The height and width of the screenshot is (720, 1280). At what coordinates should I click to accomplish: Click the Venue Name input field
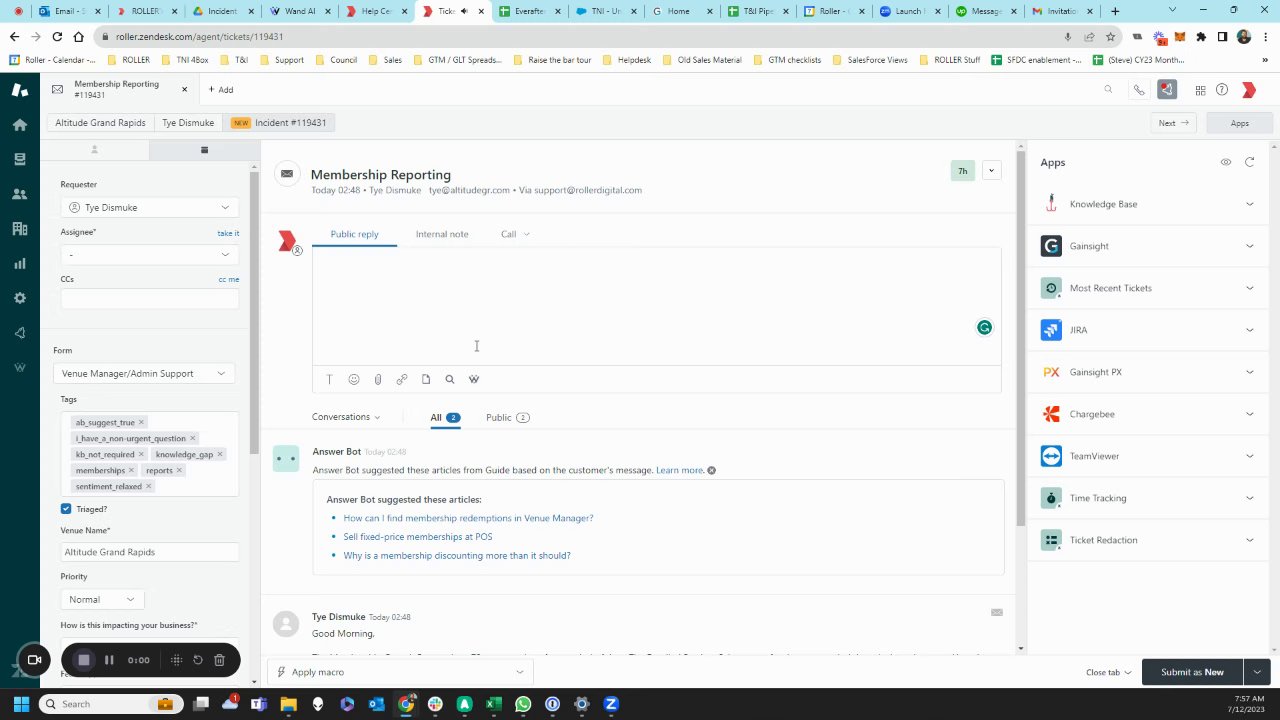click(149, 552)
